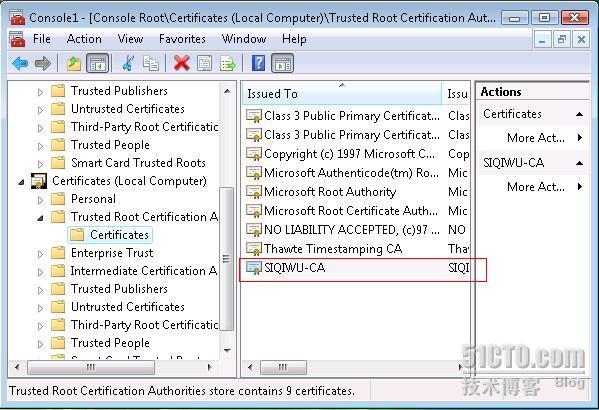
Task: Expand the Smart Card Trusted Roots node
Action: click(40, 164)
